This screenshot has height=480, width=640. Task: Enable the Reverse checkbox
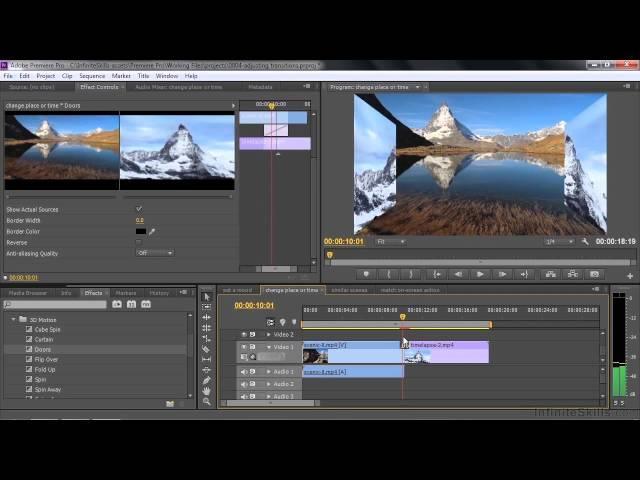(139, 242)
